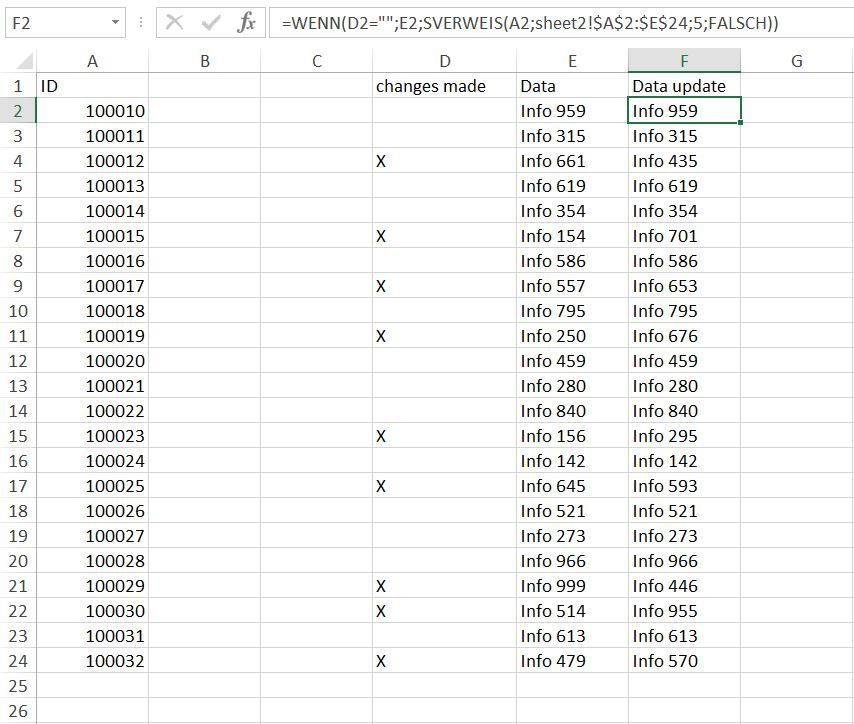Click the cell with ID 100032
Screen dimensions: 854x724
[x=92, y=661]
